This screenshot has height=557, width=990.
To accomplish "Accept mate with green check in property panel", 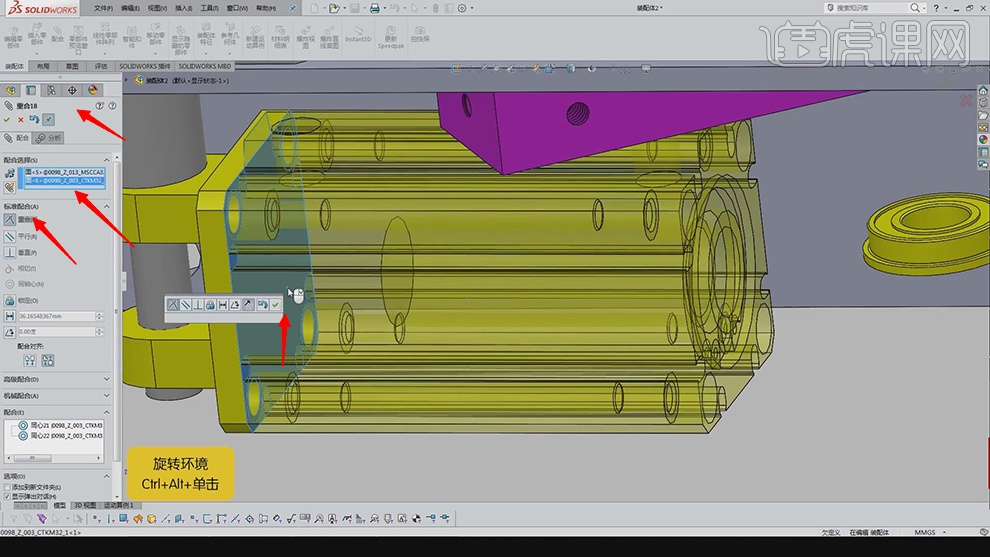I will point(8,119).
